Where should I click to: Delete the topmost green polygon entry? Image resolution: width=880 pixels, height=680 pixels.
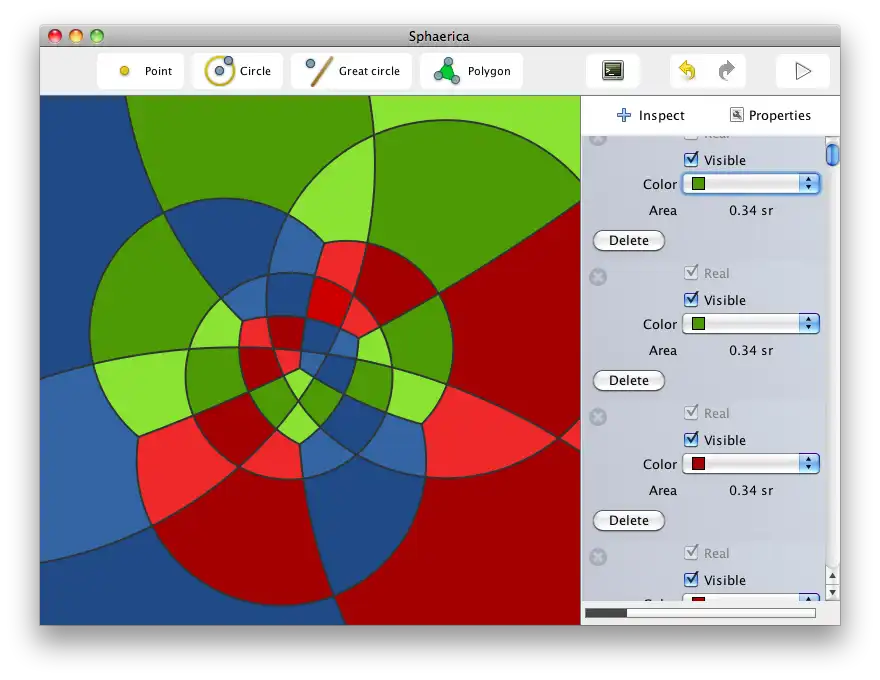(x=629, y=240)
